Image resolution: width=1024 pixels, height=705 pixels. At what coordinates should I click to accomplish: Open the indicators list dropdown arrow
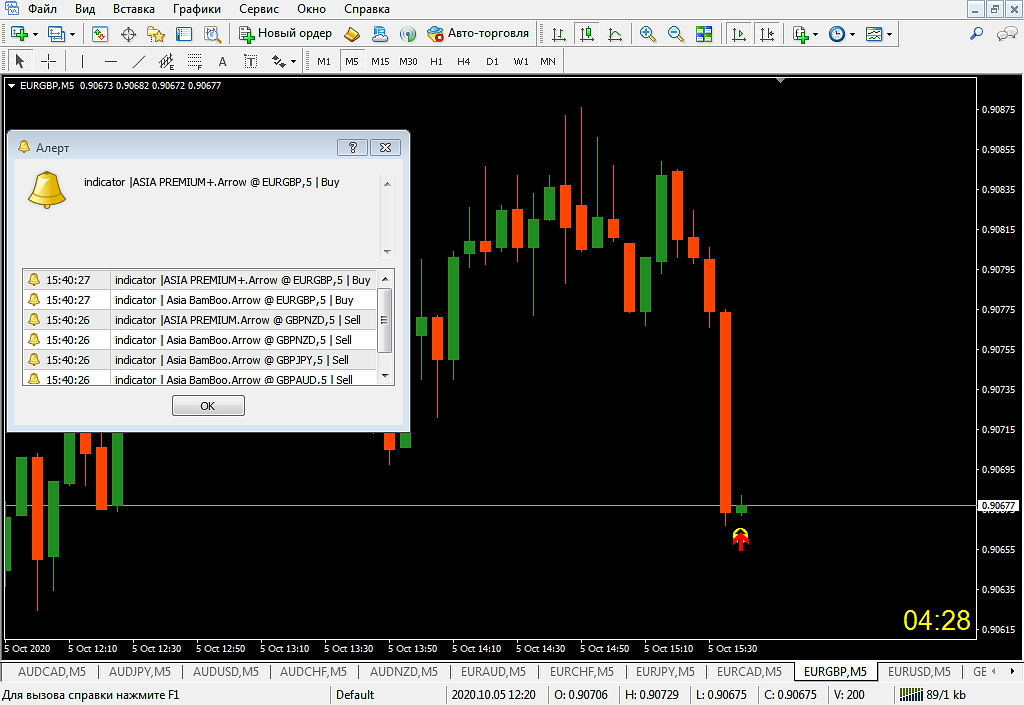pyautogui.click(x=815, y=34)
